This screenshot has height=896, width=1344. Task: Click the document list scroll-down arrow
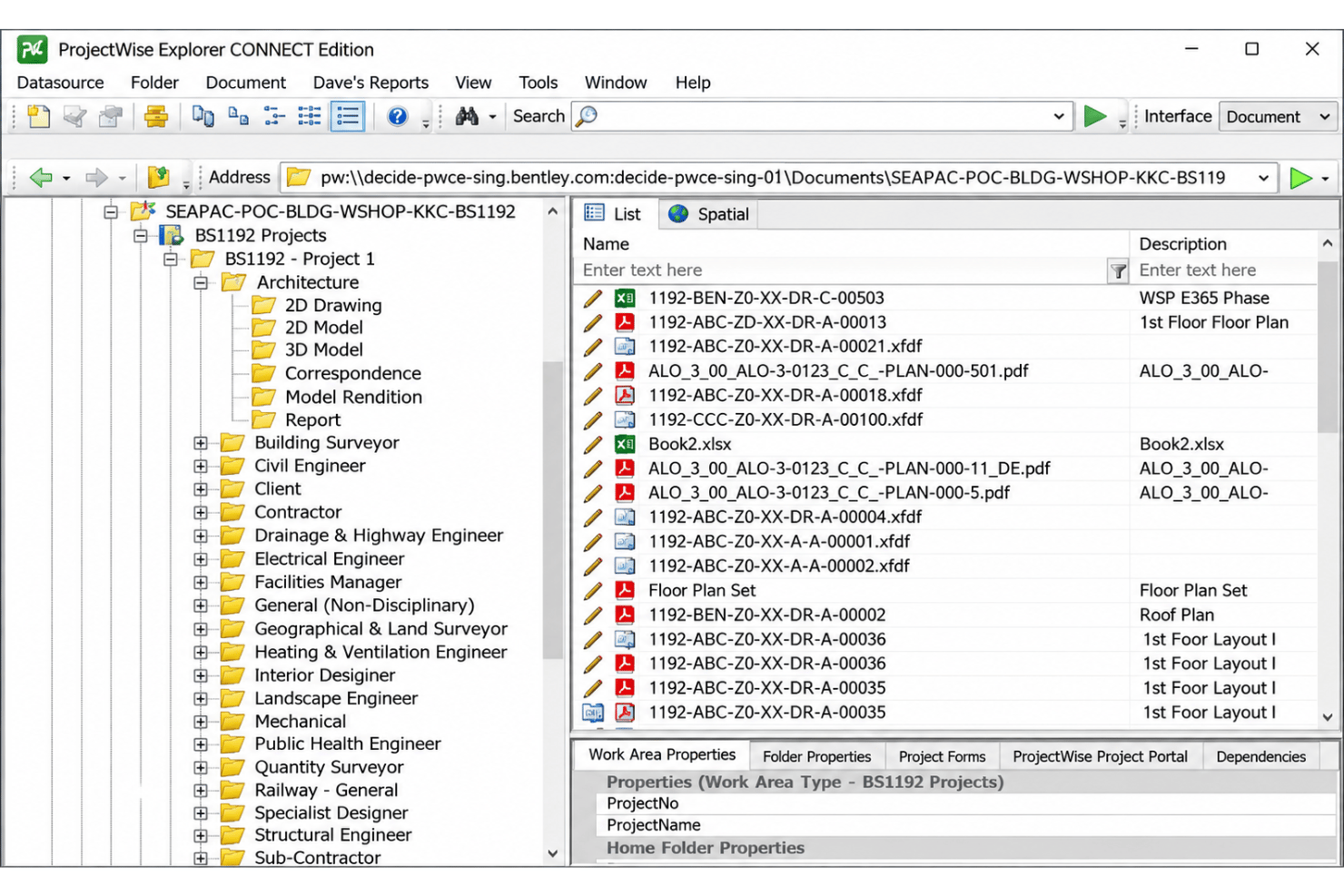coord(1328,717)
